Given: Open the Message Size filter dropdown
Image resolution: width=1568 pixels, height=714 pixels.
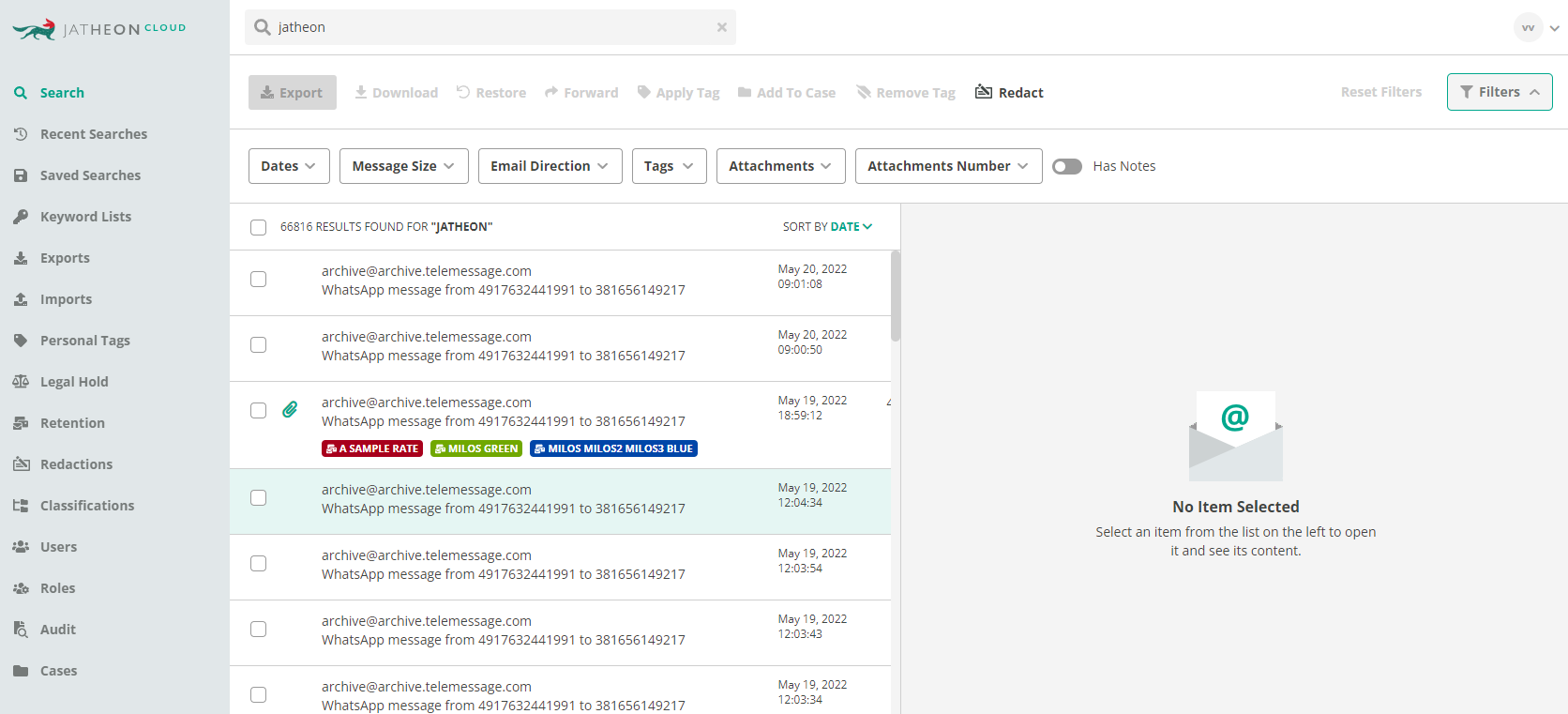Looking at the screenshot, I should tap(403, 166).
